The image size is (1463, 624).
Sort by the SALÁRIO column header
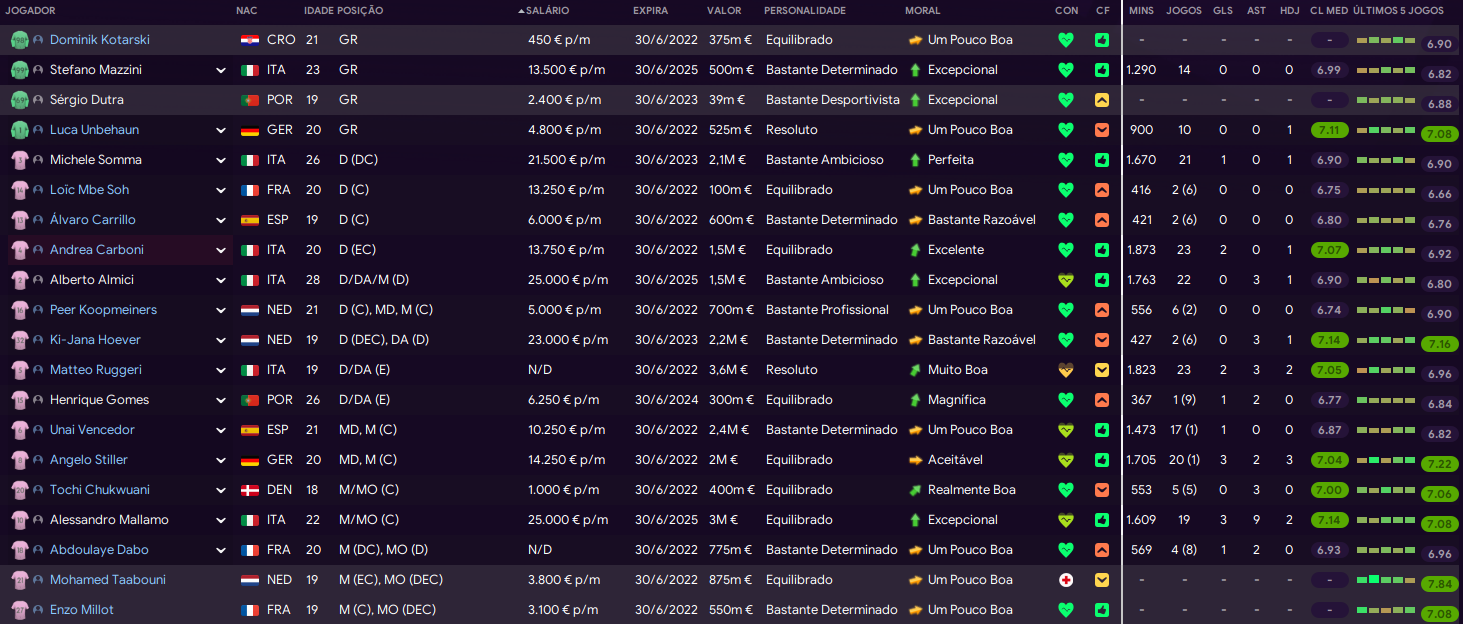[x=547, y=10]
